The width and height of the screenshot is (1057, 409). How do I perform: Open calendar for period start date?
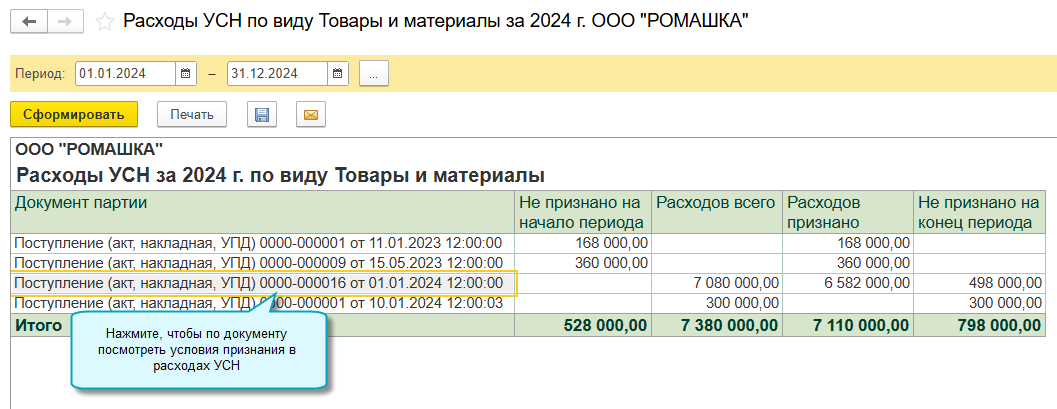[185, 74]
